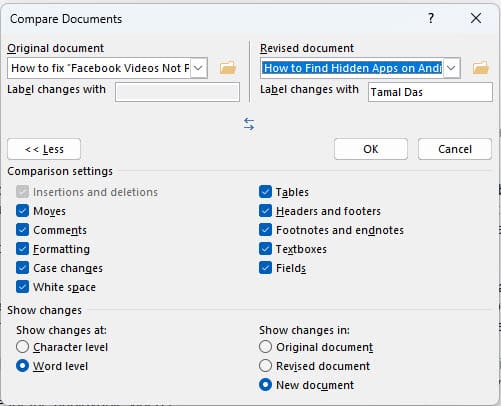Select Character level radio button
The image size is (501, 406).
(22, 347)
